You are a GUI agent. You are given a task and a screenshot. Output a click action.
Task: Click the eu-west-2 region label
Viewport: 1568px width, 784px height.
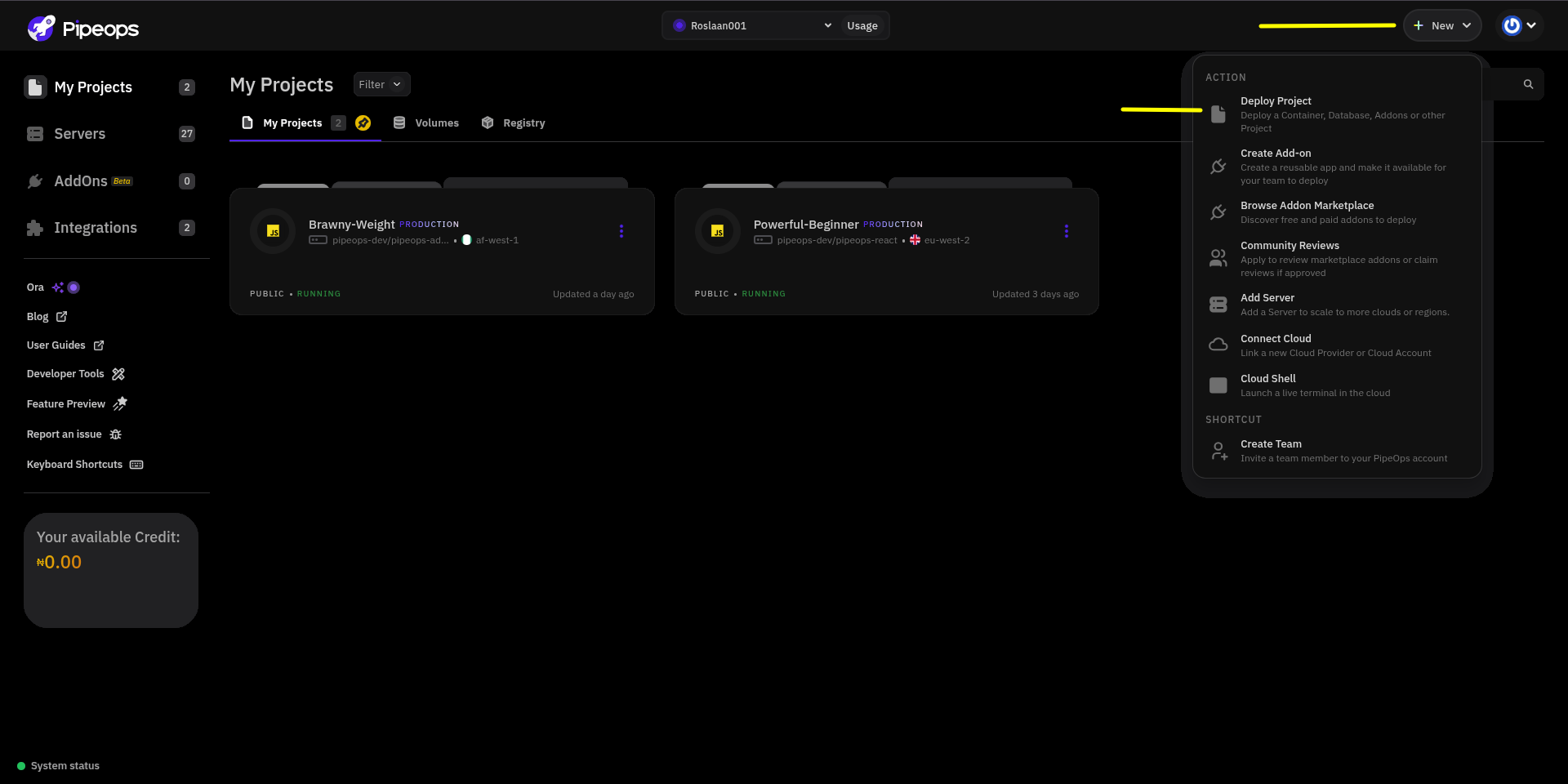click(947, 240)
